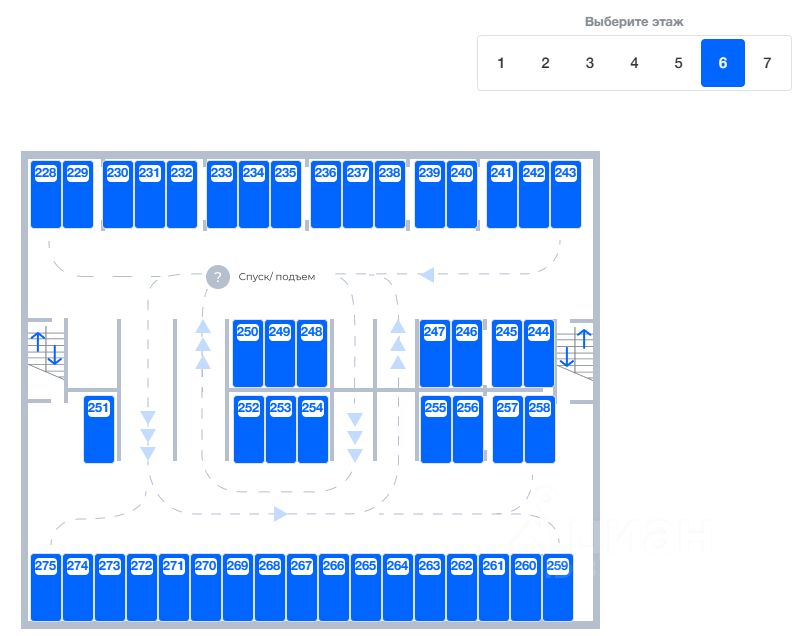Select floor 2 tab
The width and height of the screenshot is (800, 636).
[x=545, y=63]
